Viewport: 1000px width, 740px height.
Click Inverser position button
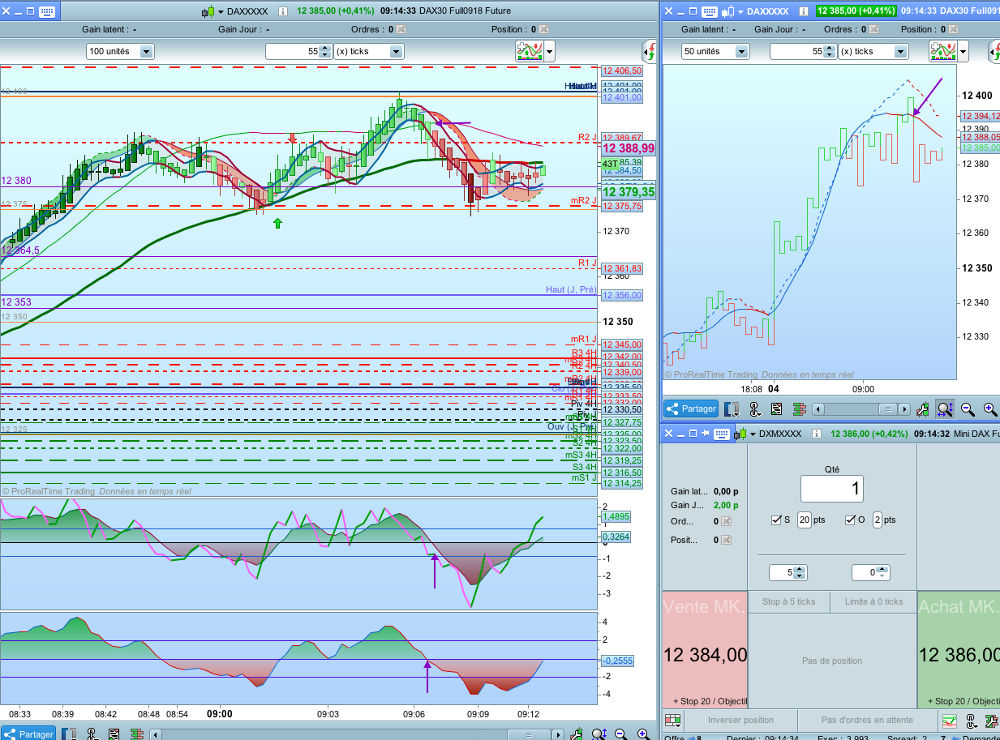point(740,720)
